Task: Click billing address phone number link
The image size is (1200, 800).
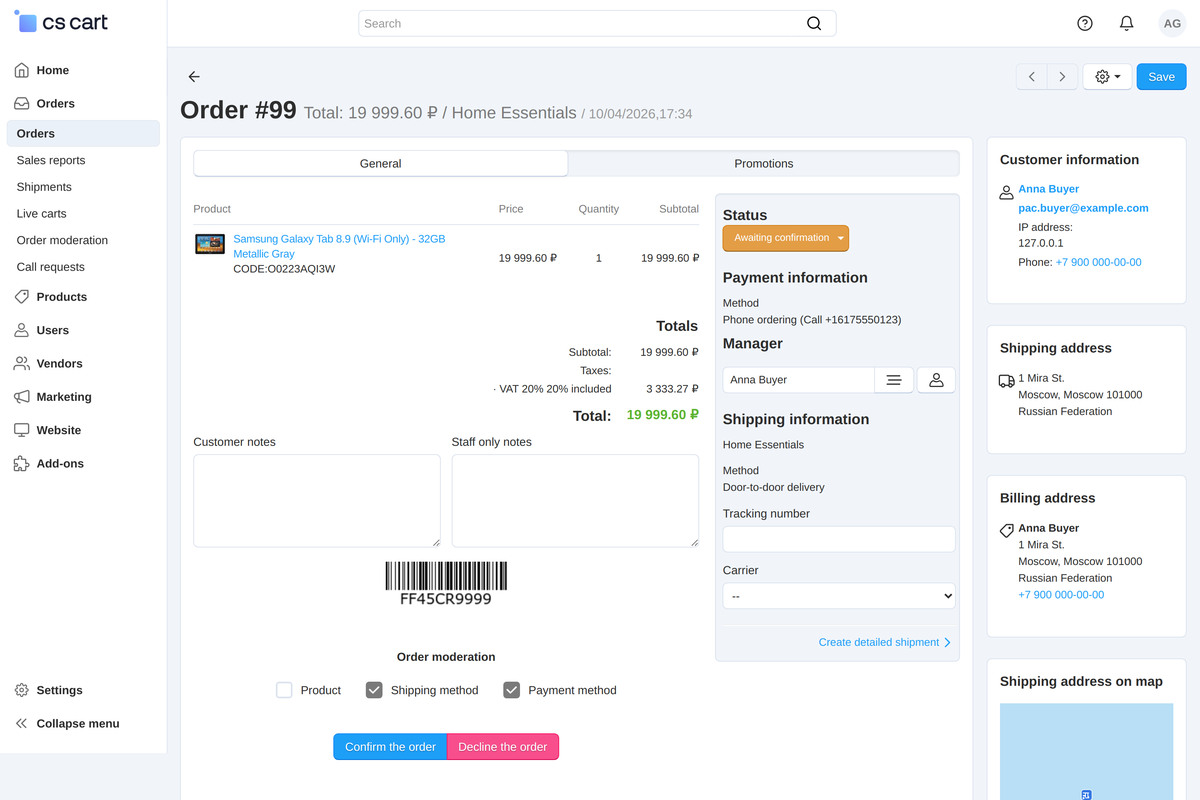Action: [1061, 595]
